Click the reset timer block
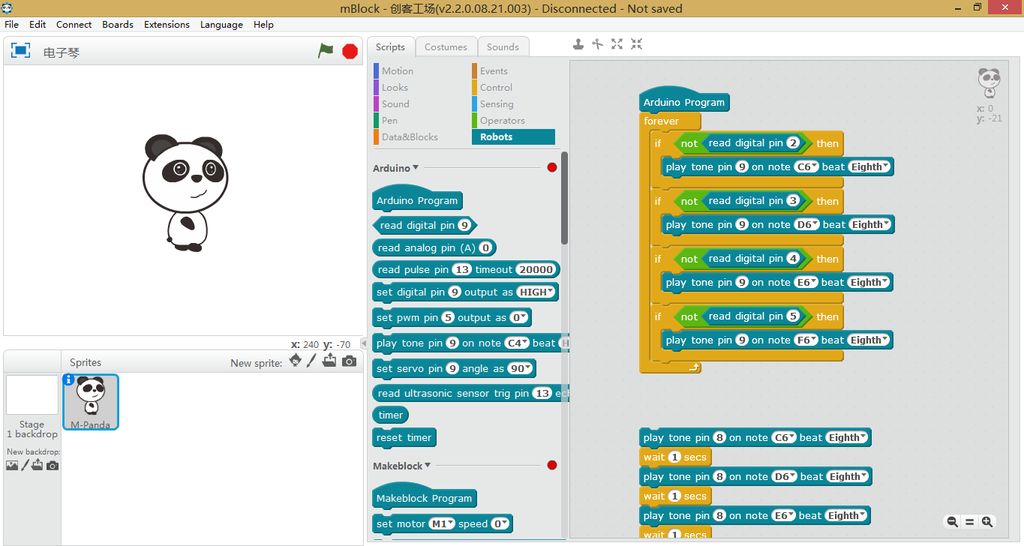This screenshot has height=546, width=1024. tap(404, 438)
